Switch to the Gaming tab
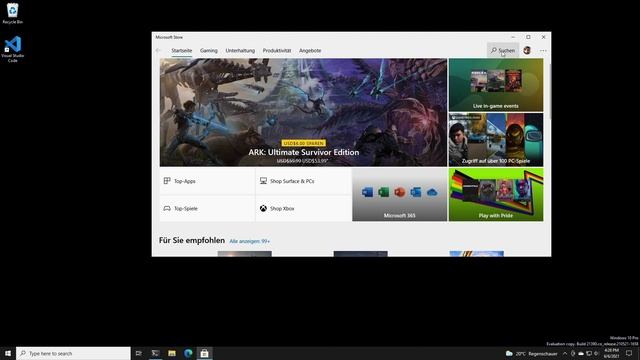The height and width of the screenshot is (360, 640). point(209,51)
